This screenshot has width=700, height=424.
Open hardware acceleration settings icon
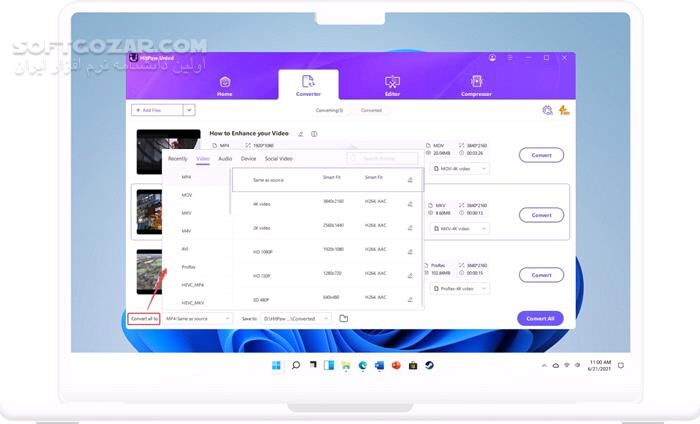point(547,110)
